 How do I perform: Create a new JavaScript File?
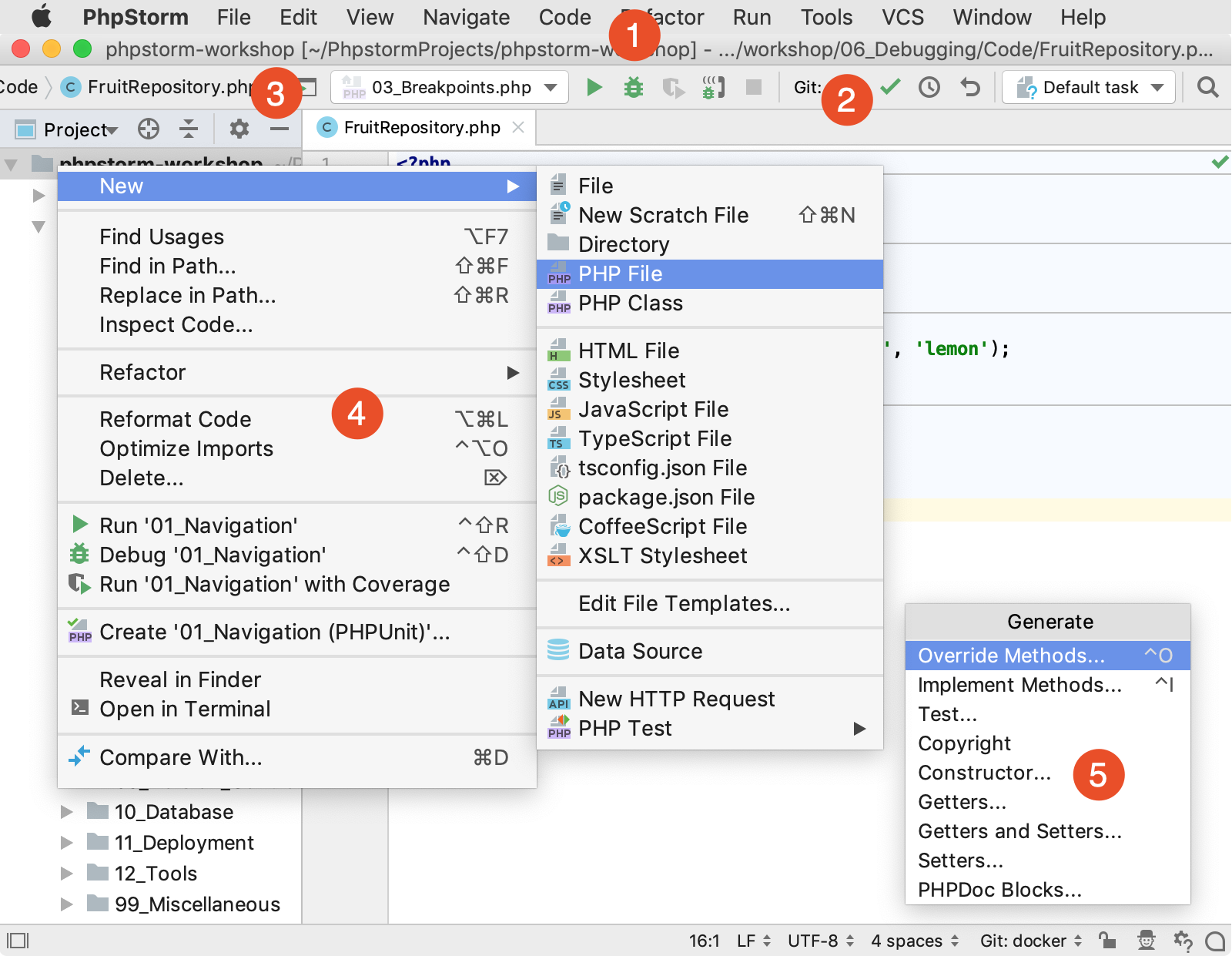pos(710,410)
